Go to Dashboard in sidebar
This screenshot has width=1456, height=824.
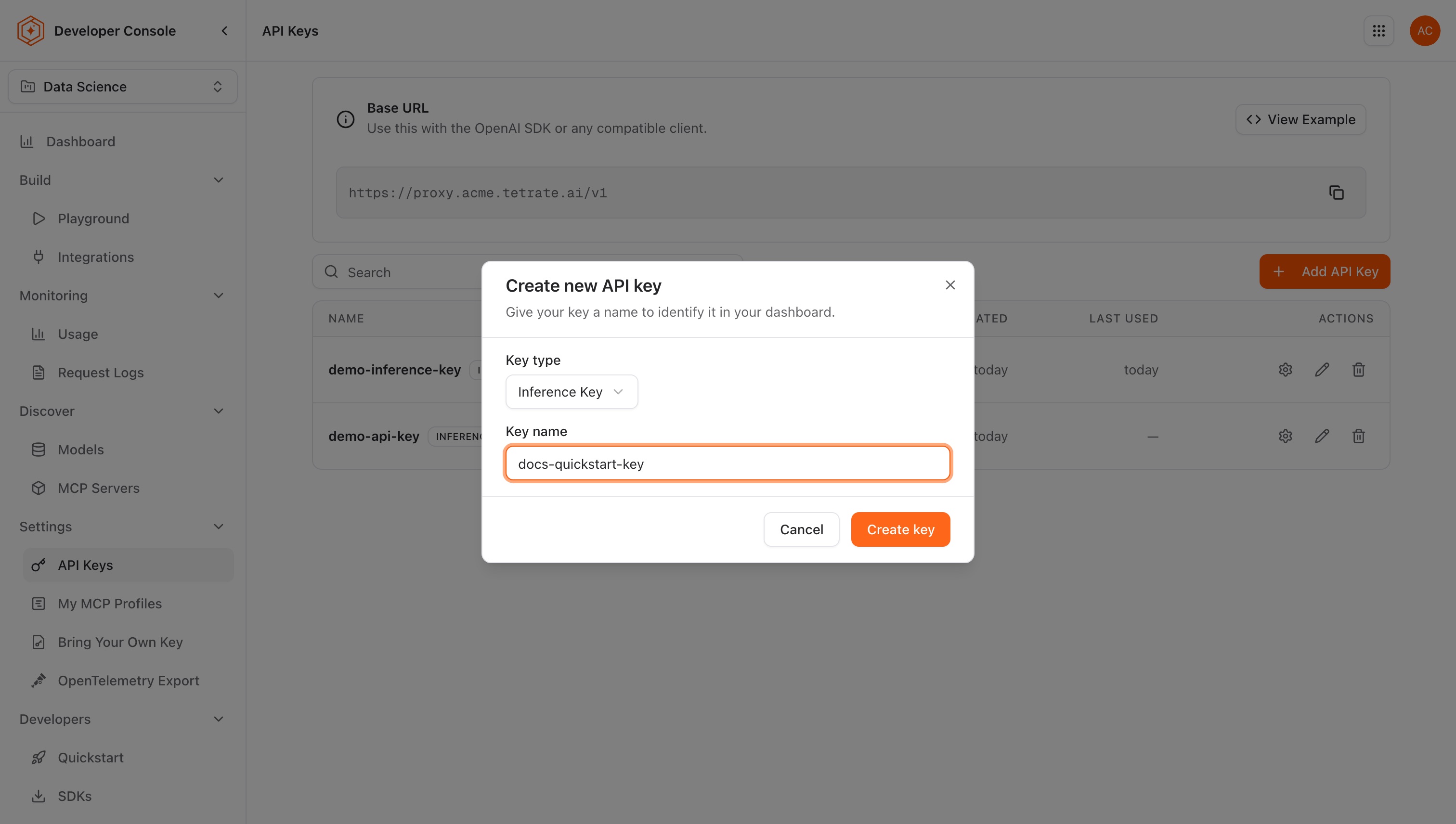point(122,142)
